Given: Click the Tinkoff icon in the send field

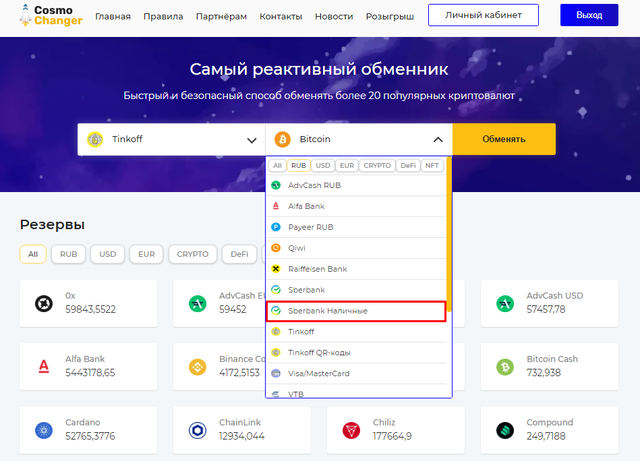Looking at the screenshot, I should point(96,139).
